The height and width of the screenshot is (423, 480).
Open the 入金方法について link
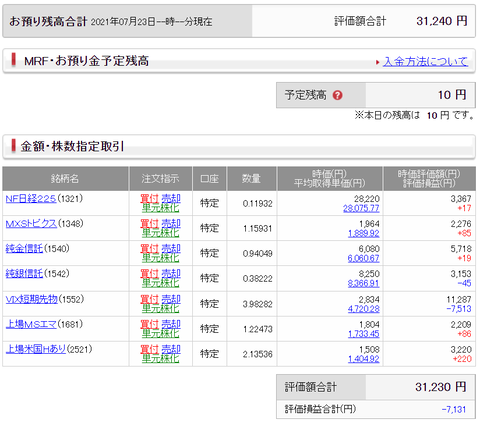[426, 61]
